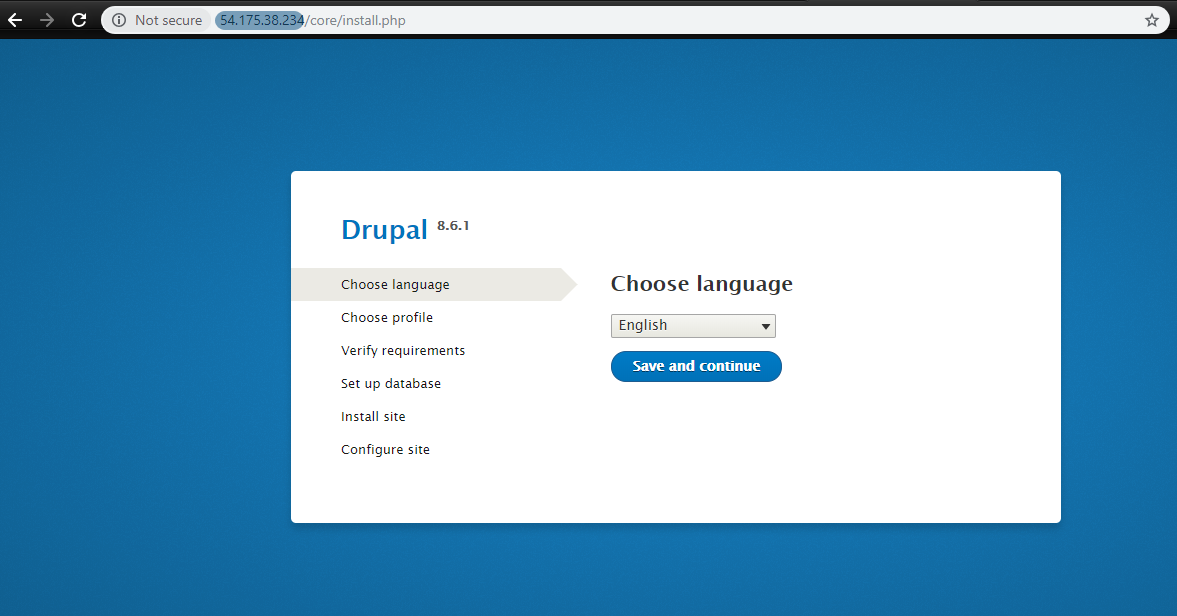This screenshot has width=1177, height=616.
Task: Select the Set up database step
Action: [390, 383]
